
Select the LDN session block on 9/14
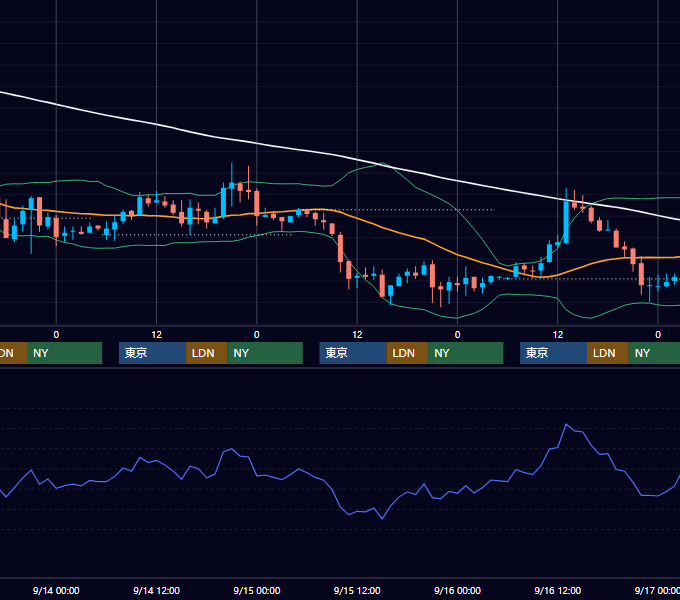click(x=206, y=353)
